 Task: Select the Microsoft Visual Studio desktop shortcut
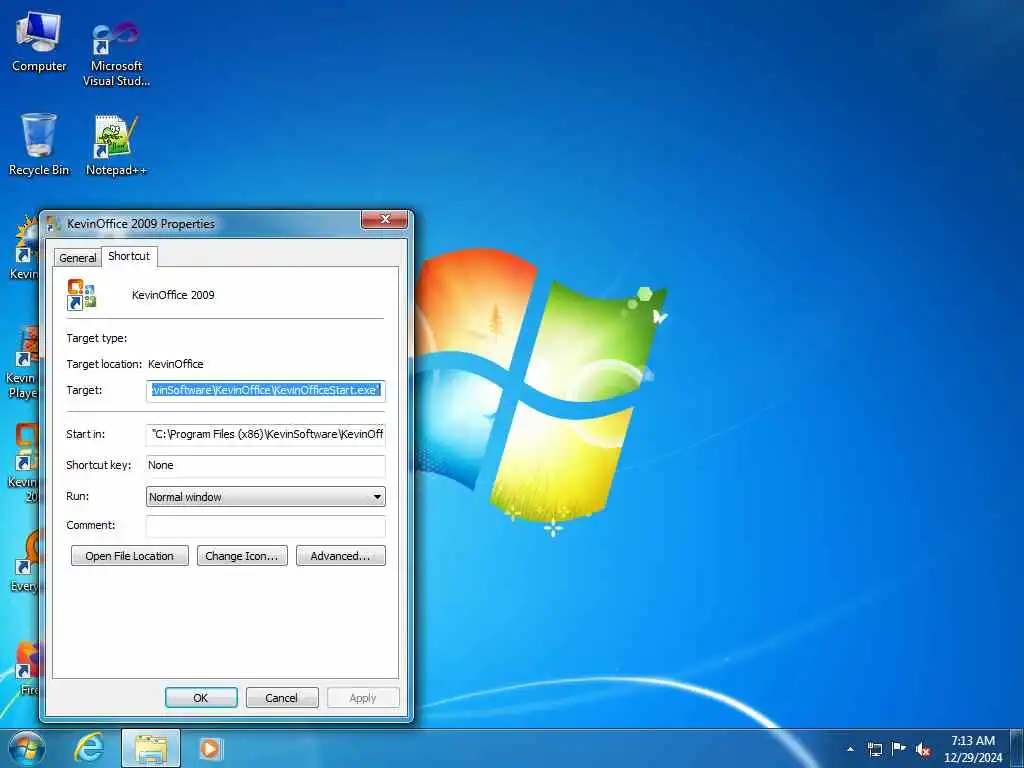pos(116,54)
